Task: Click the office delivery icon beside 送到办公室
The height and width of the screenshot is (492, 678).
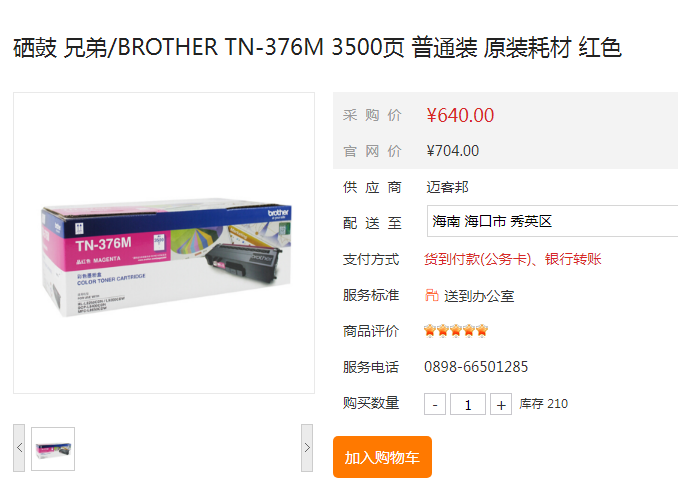Action: [432, 296]
